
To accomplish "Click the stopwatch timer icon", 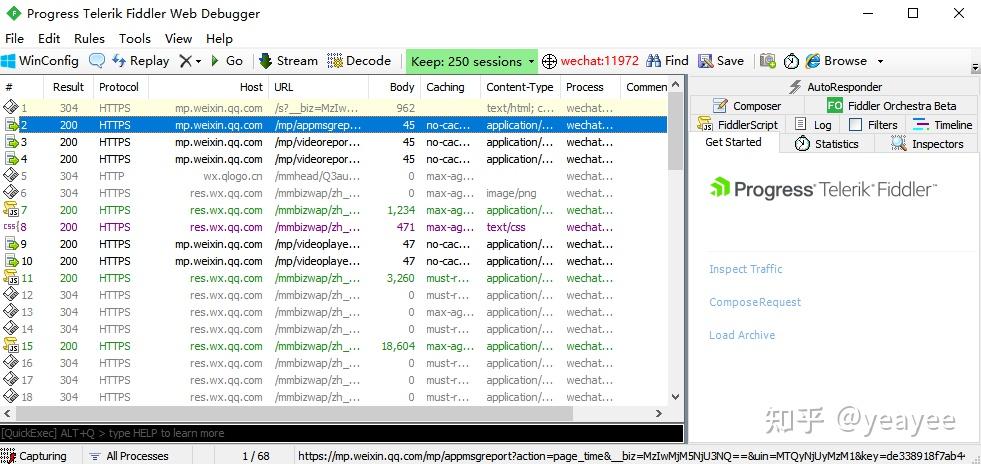I will 791,61.
